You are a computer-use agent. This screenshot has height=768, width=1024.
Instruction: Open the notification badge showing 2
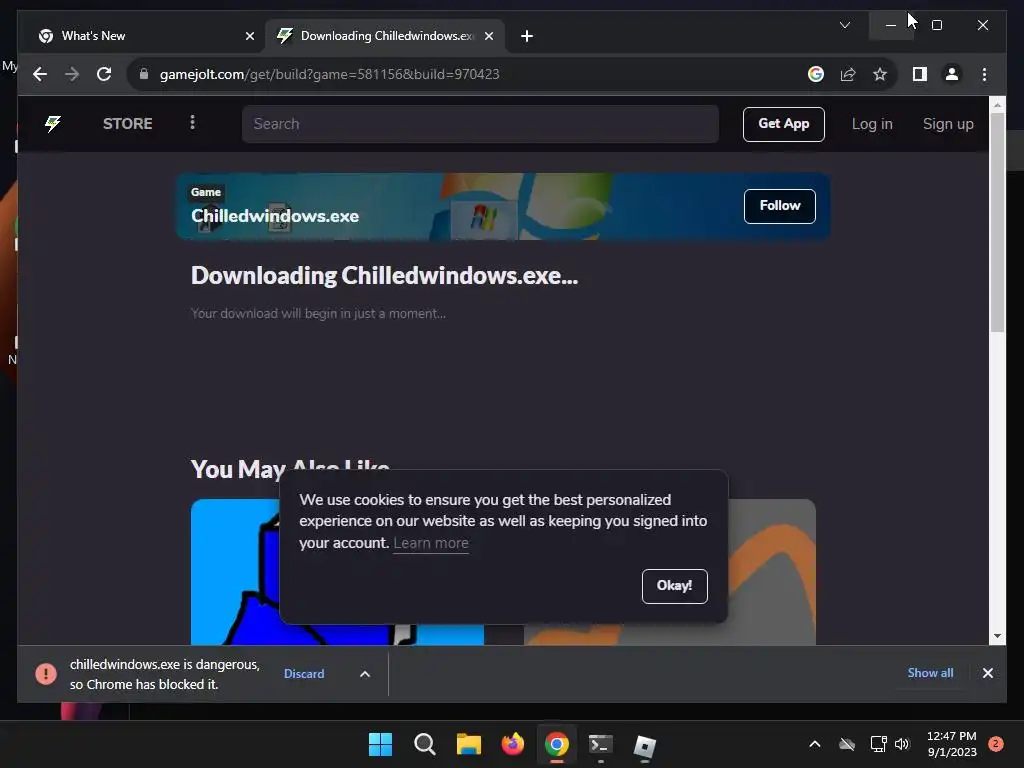995,744
